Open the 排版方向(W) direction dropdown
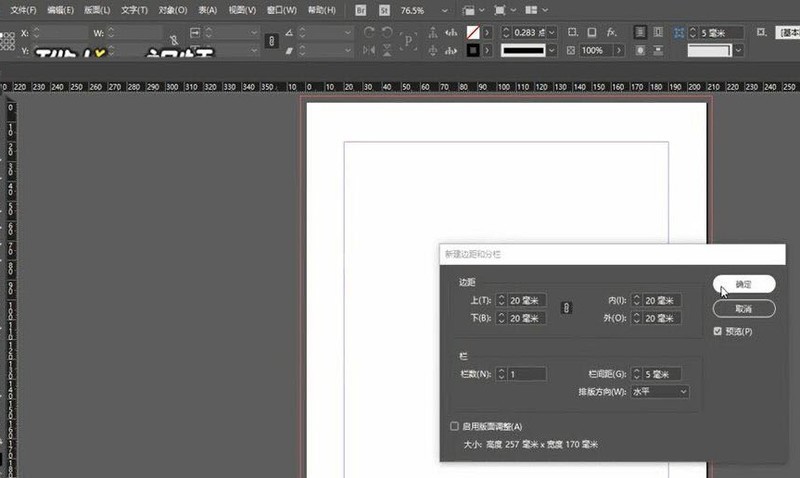The width and height of the screenshot is (800, 478). pos(659,392)
